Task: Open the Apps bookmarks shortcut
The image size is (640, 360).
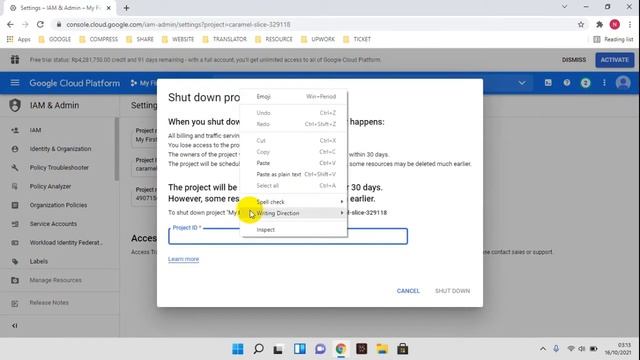Action: [x=19, y=39]
